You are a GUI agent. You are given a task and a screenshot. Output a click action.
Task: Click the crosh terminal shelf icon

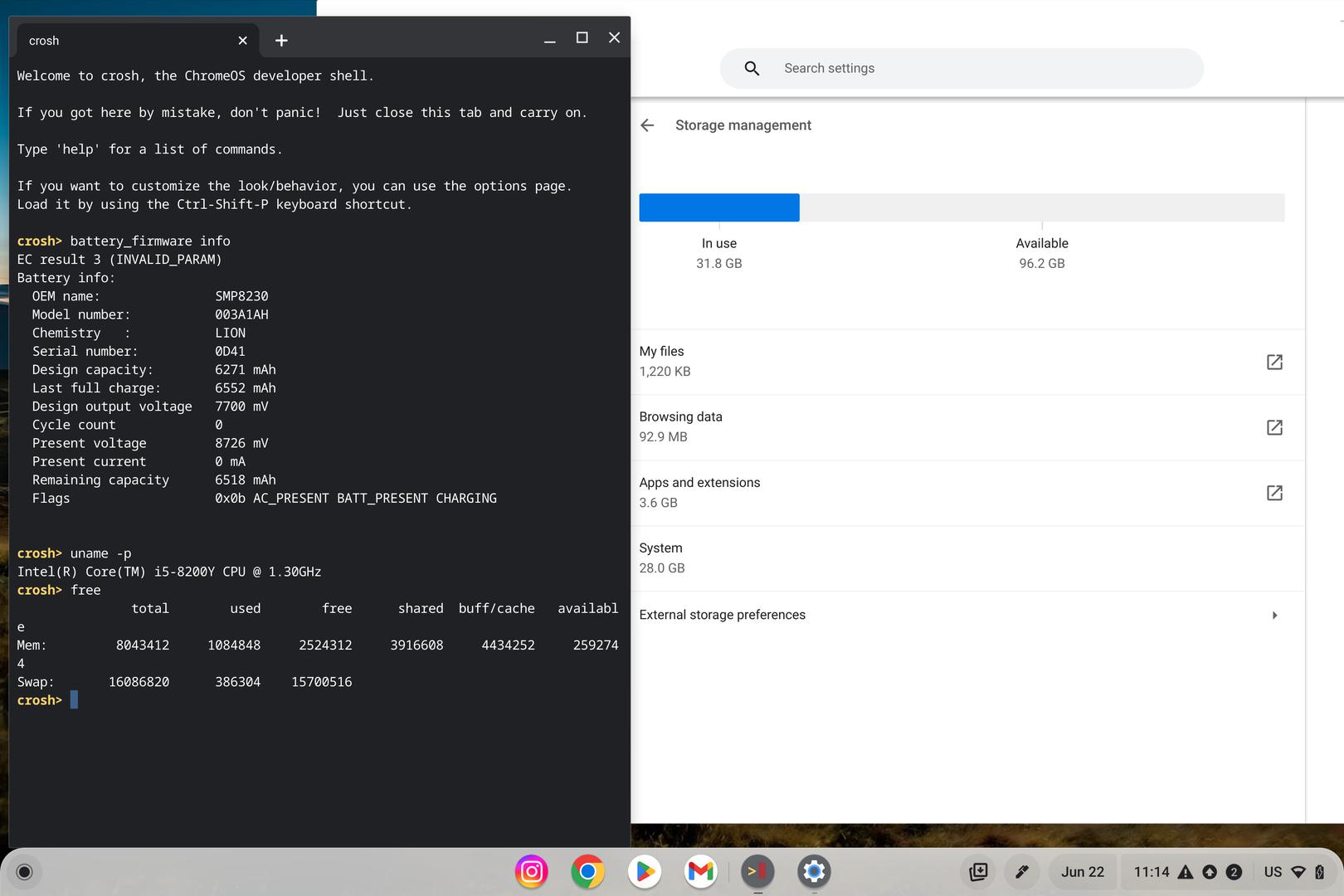[757, 872]
